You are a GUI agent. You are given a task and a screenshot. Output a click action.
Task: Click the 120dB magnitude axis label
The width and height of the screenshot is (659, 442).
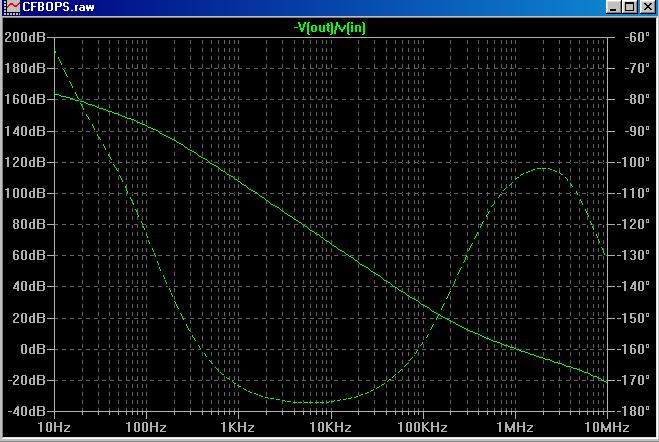coord(25,162)
